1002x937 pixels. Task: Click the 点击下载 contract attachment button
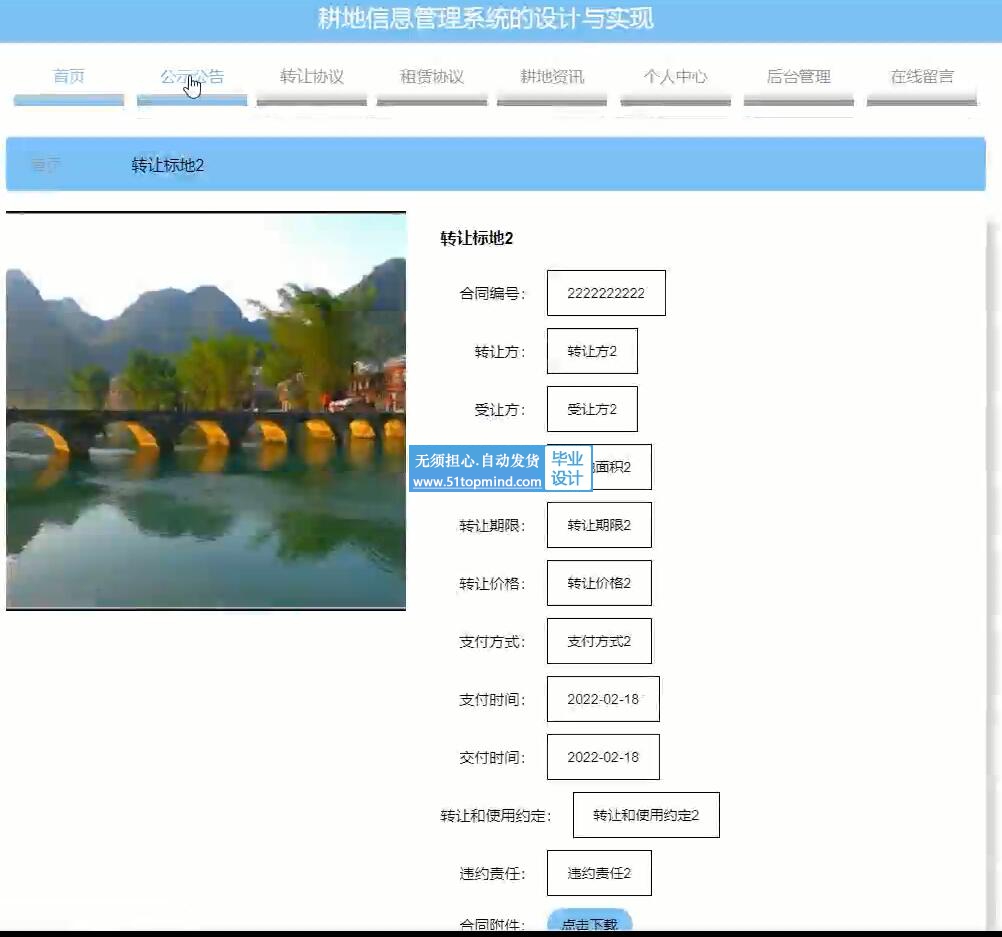tap(590, 921)
